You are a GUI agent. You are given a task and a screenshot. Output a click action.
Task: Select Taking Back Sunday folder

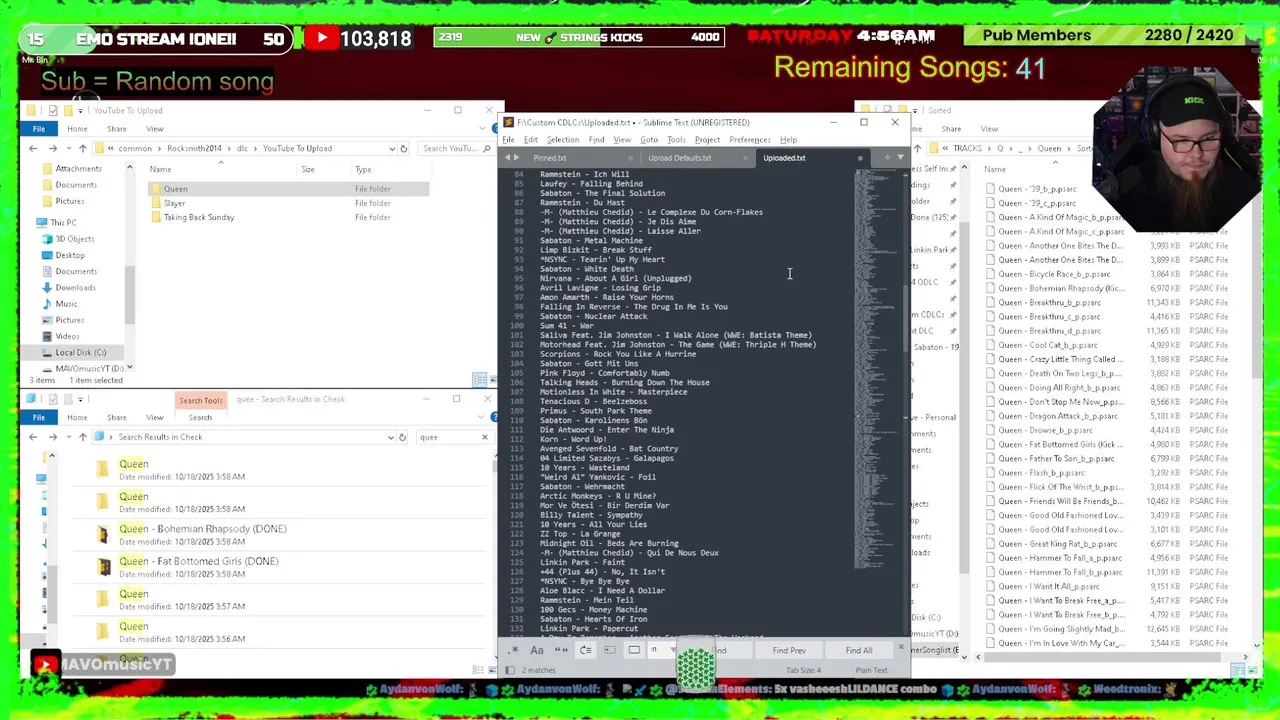tap(198, 217)
